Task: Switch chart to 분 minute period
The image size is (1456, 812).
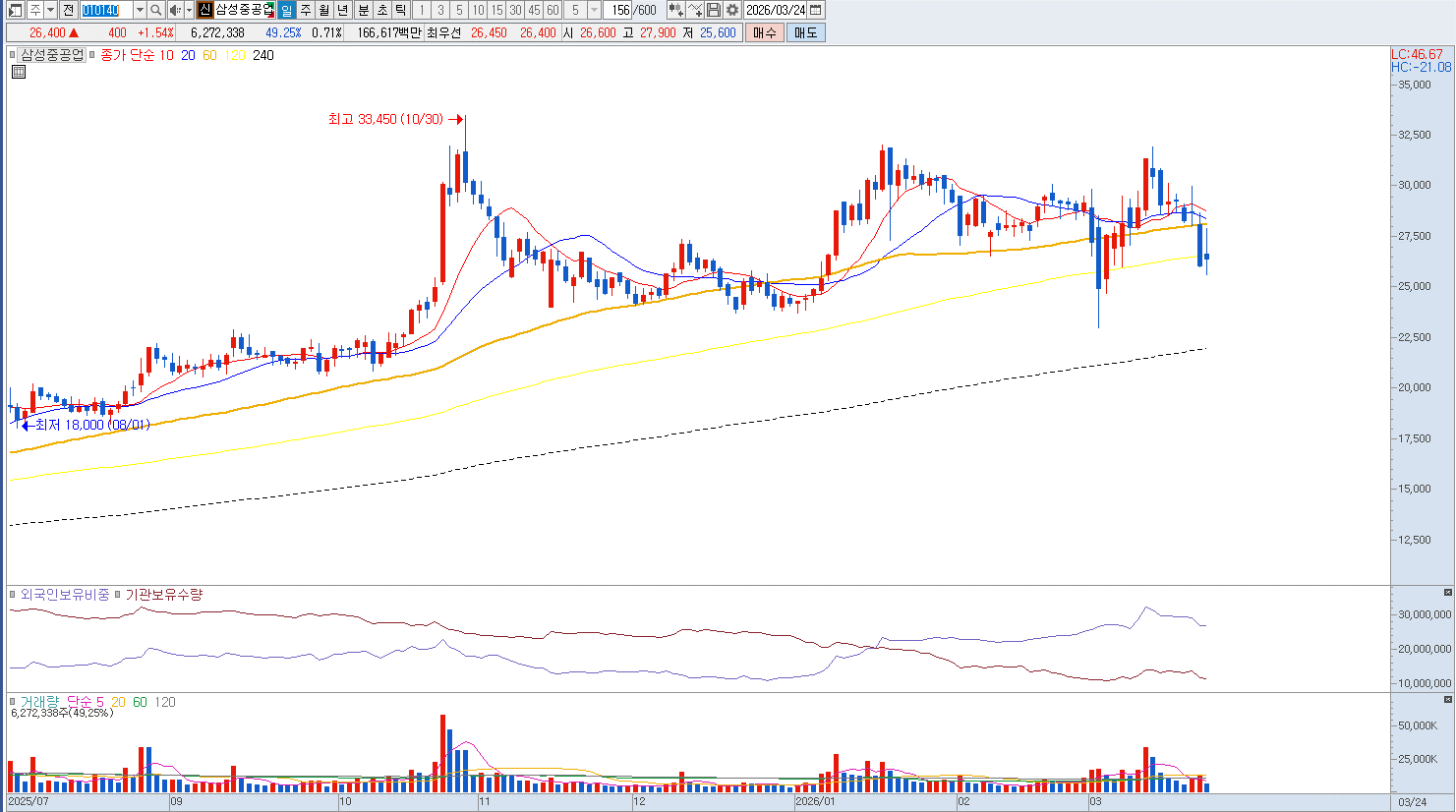Action: [363, 10]
